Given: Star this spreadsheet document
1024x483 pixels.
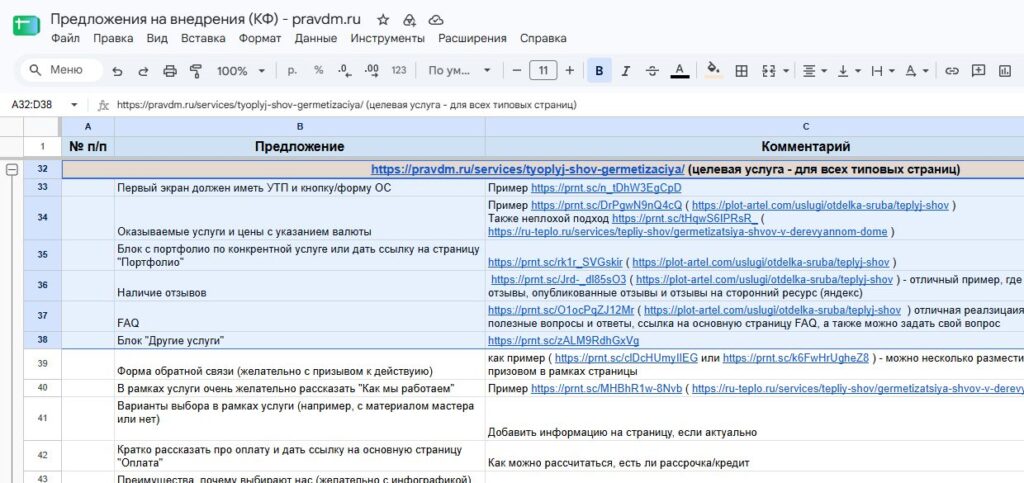Looking at the screenshot, I should coord(383,20).
